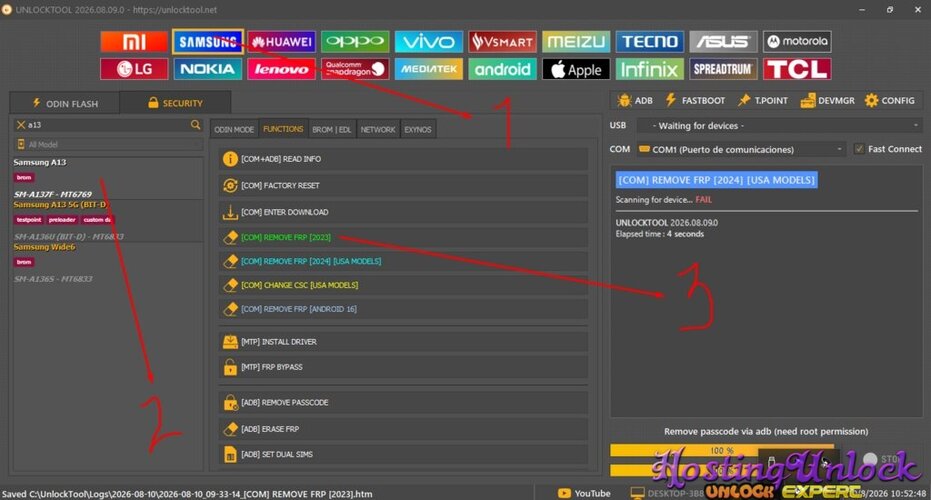This screenshot has width=931, height=500.
Task: Select the Tecno brand logo
Action: point(650,42)
